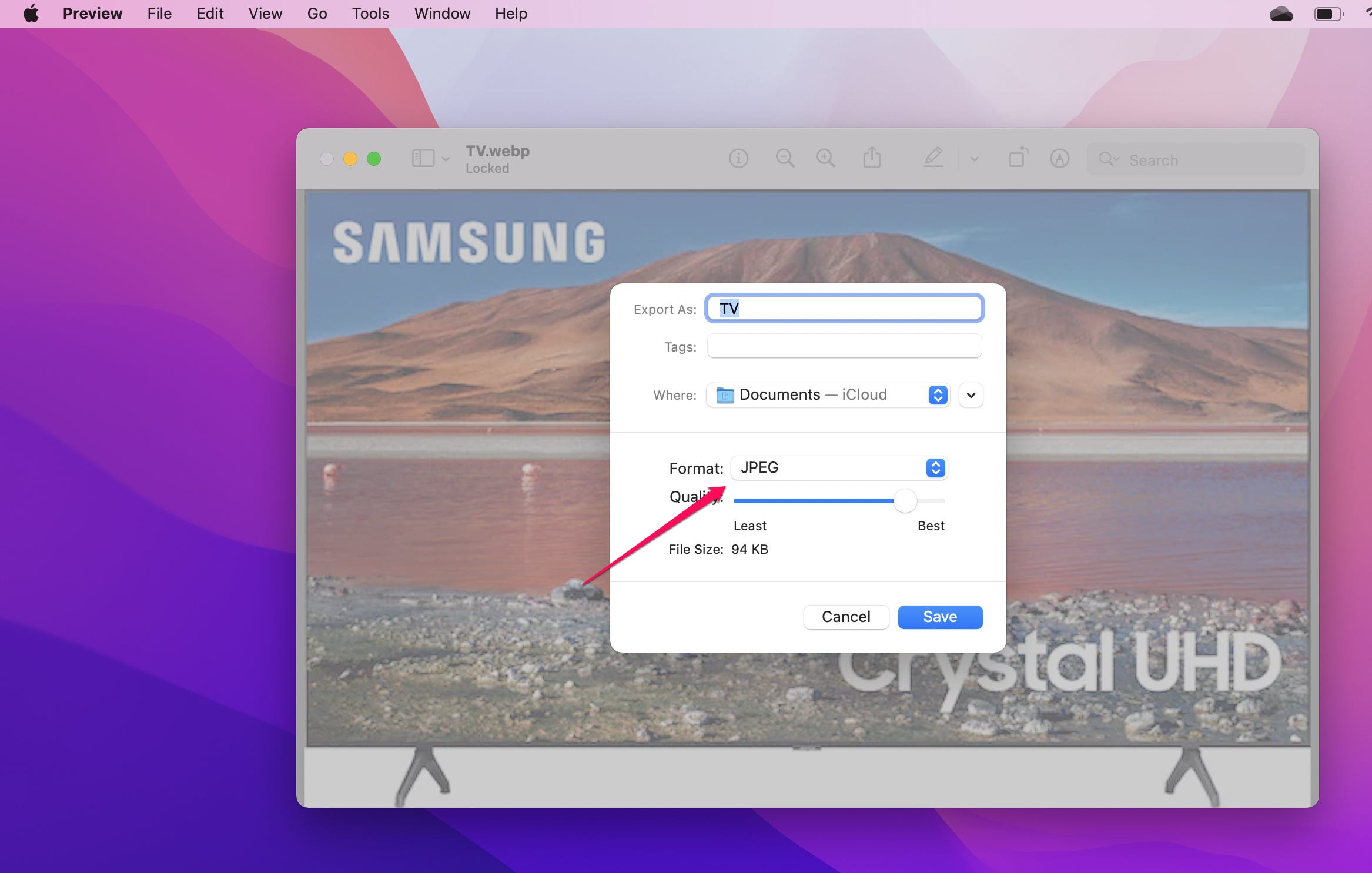Click the Export As filename input field
Screen dimensions: 1372x873
[x=843, y=308]
